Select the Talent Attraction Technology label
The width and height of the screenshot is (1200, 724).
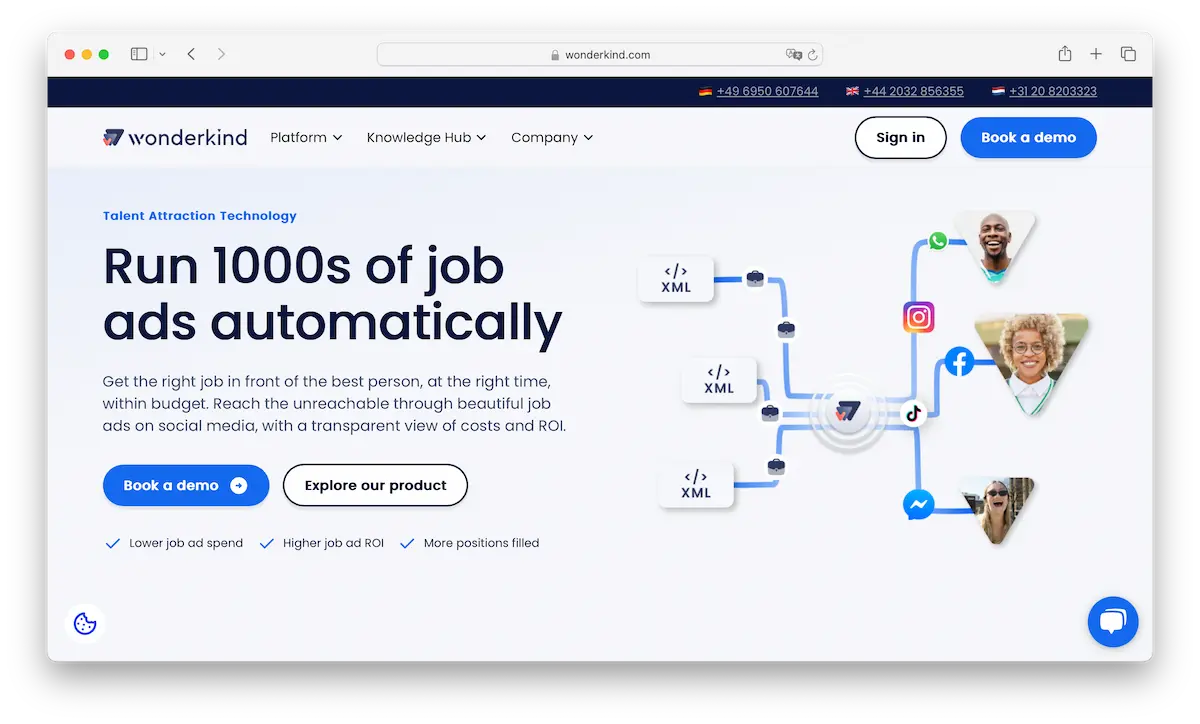(200, 215)
